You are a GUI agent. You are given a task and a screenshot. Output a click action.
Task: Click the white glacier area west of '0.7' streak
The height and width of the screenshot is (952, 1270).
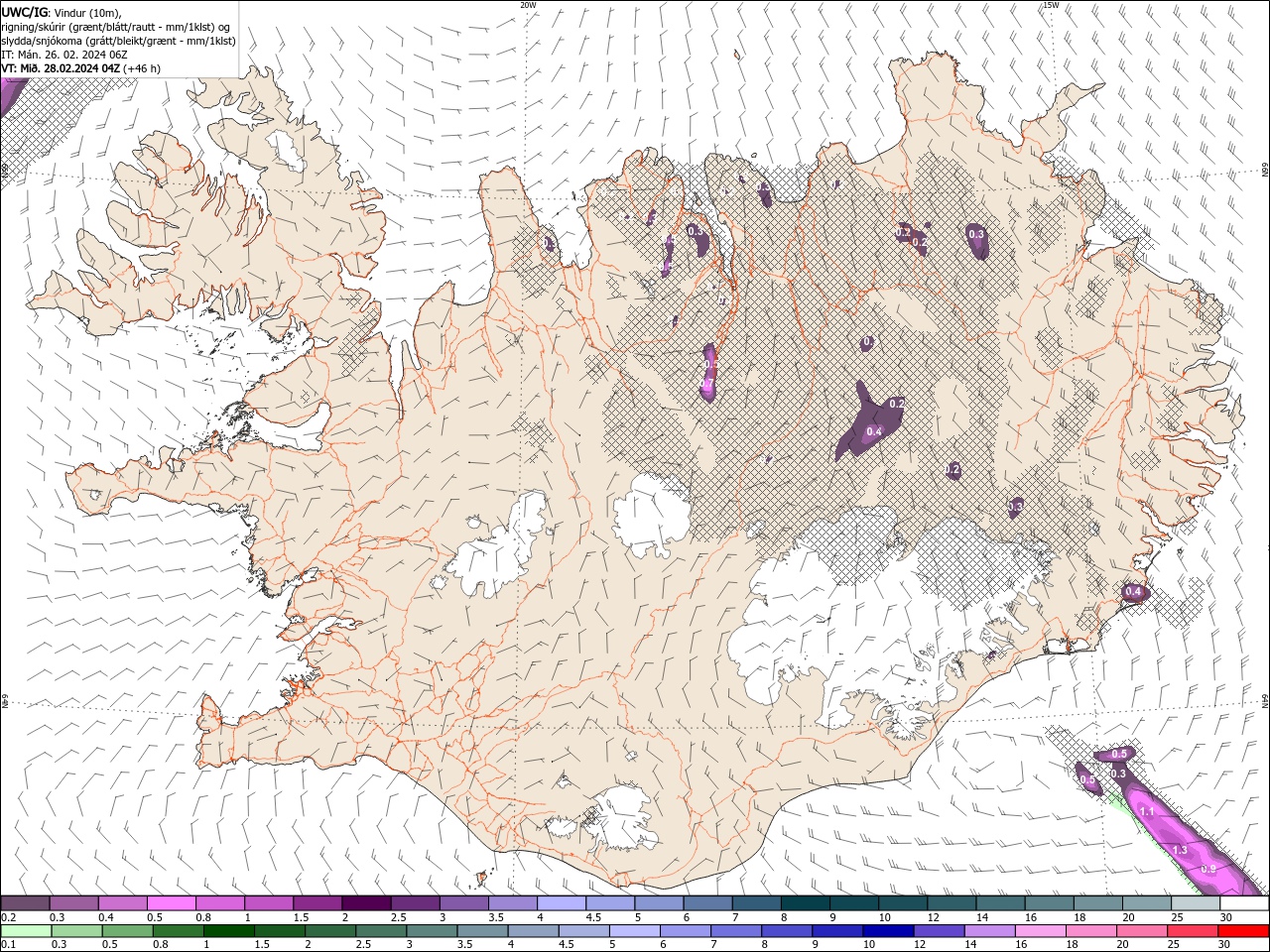pyautogui.click(x=652, y=514)
